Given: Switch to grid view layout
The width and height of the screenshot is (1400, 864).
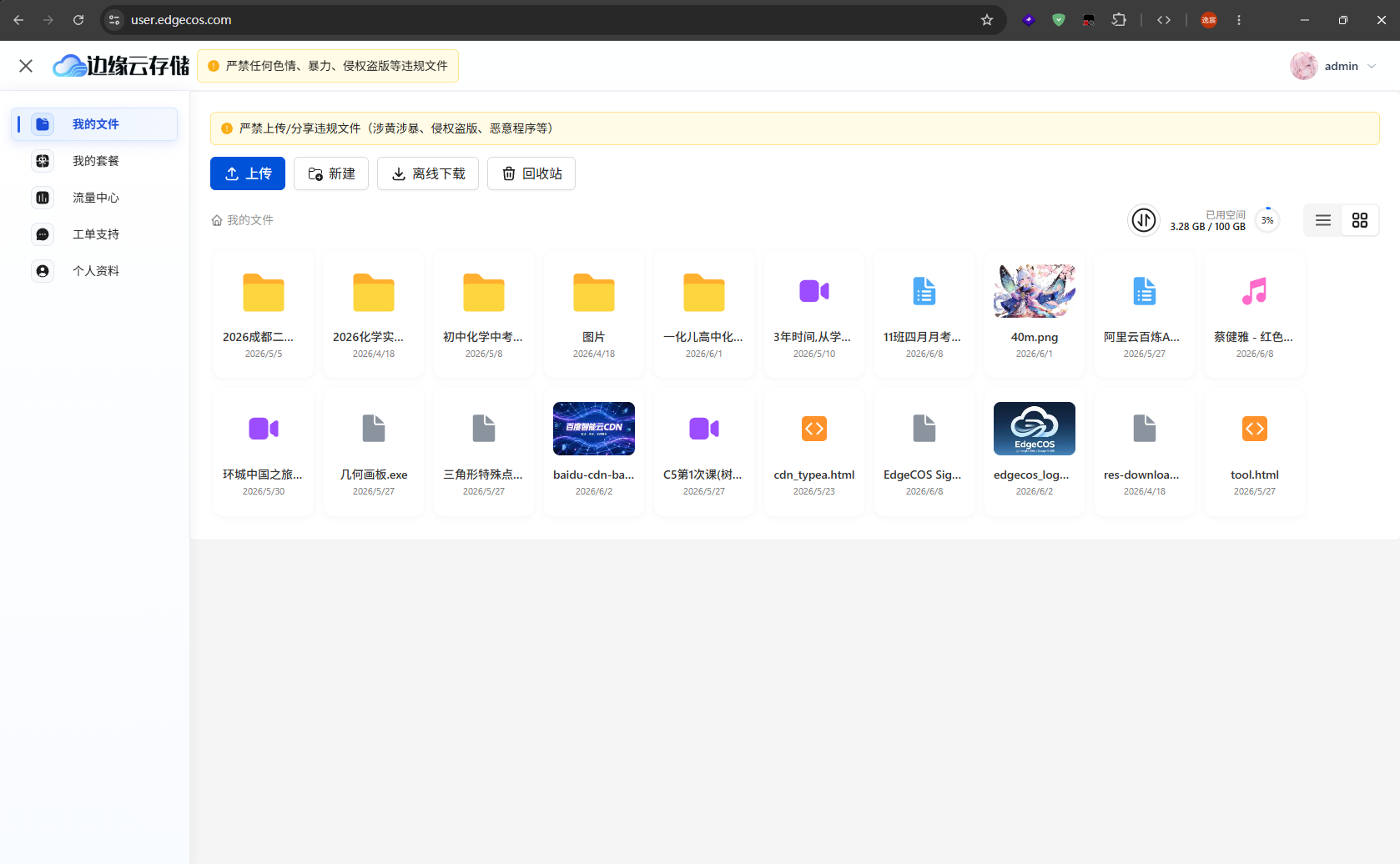Looking at the screenshot, I should point(1360,220).
